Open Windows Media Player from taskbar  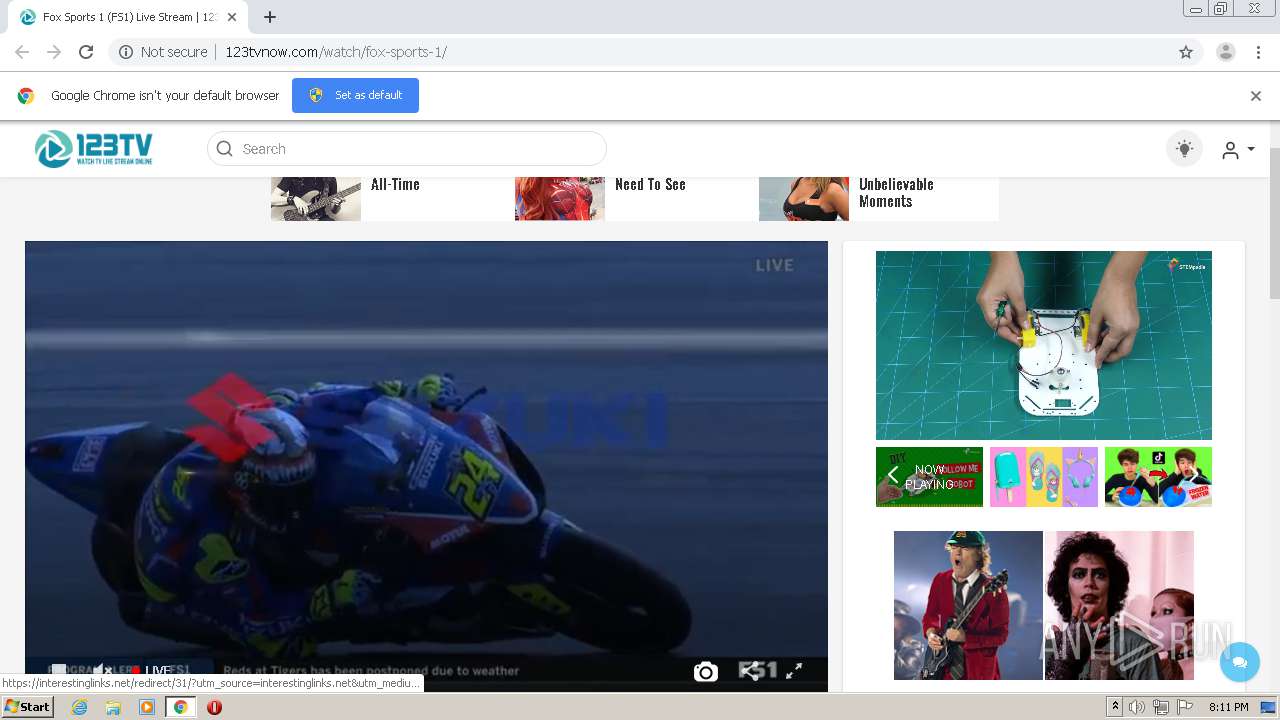pos(147,707)
